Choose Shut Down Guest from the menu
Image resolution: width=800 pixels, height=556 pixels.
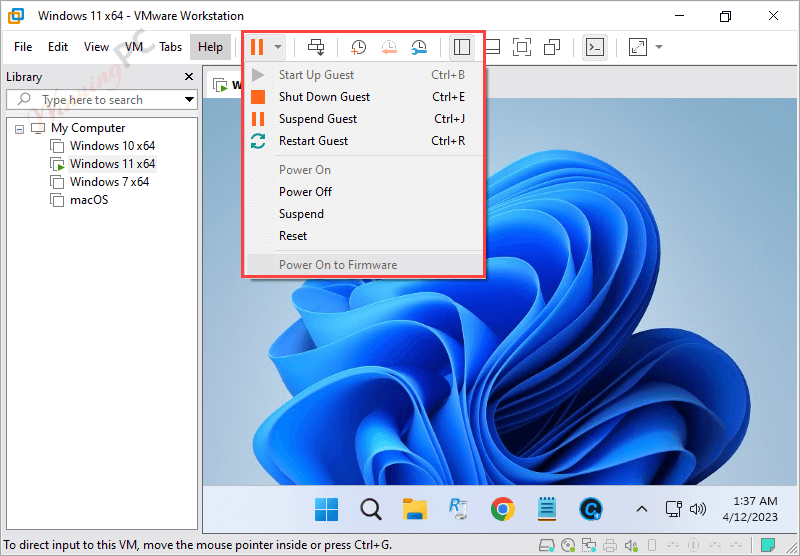pos(364,97)
